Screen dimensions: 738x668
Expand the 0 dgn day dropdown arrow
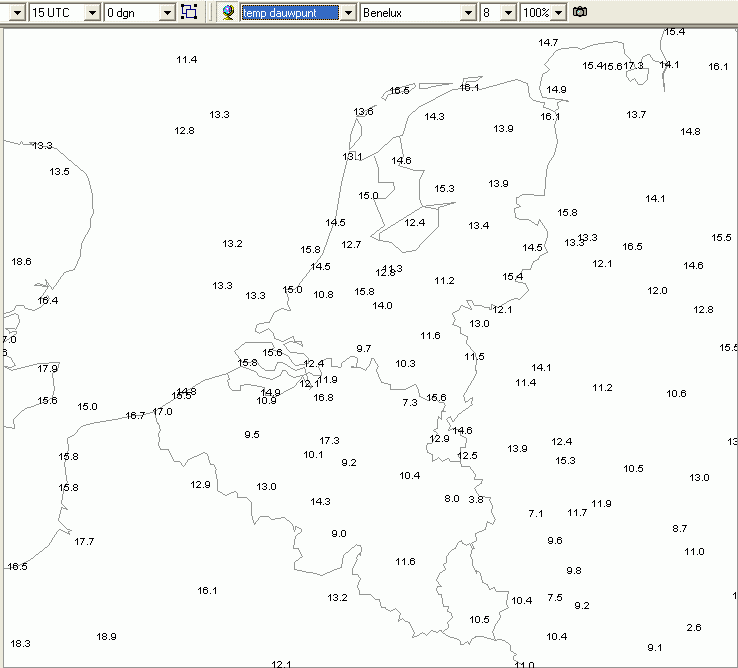167,13
